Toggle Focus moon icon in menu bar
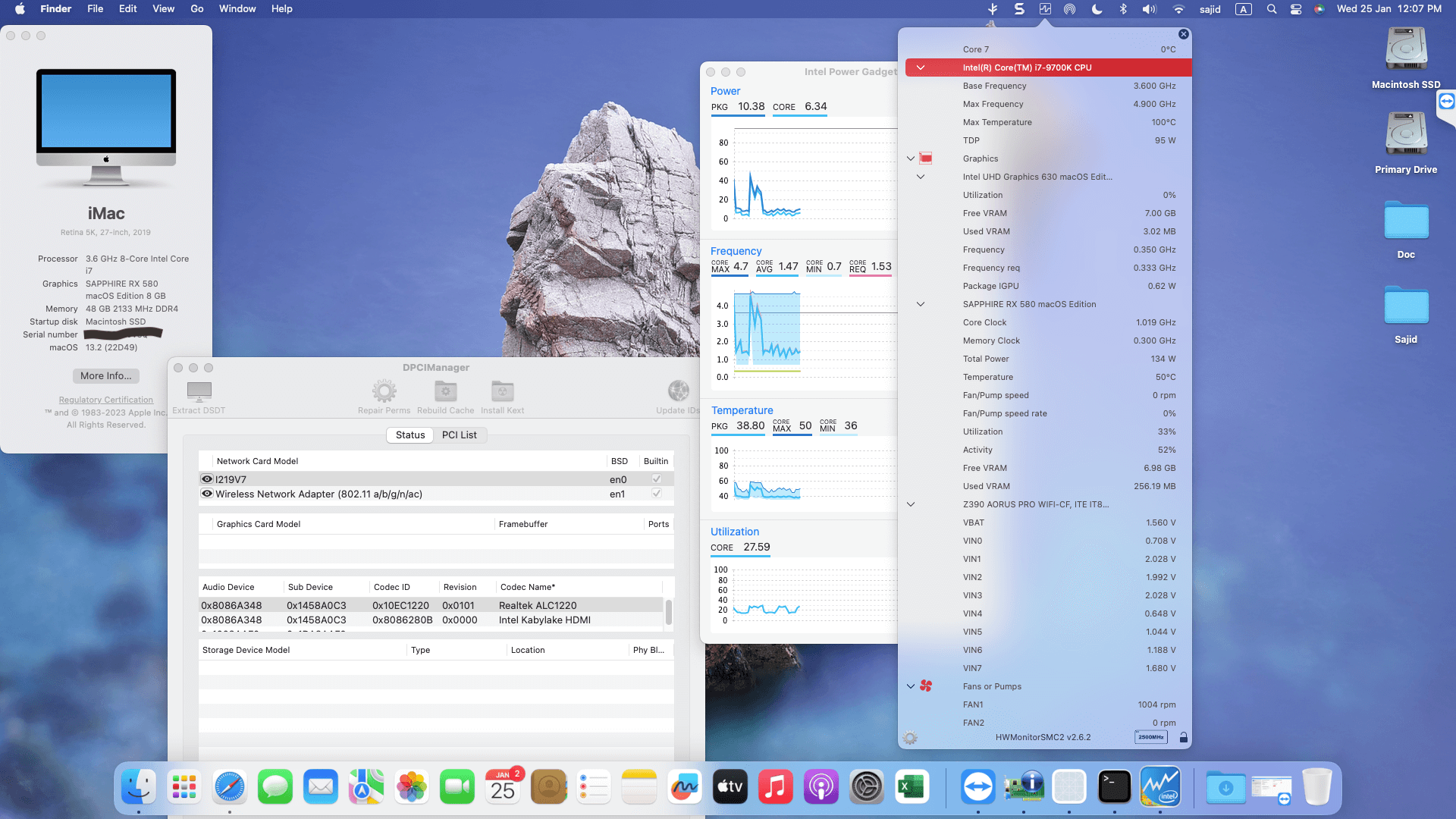 1097,9
